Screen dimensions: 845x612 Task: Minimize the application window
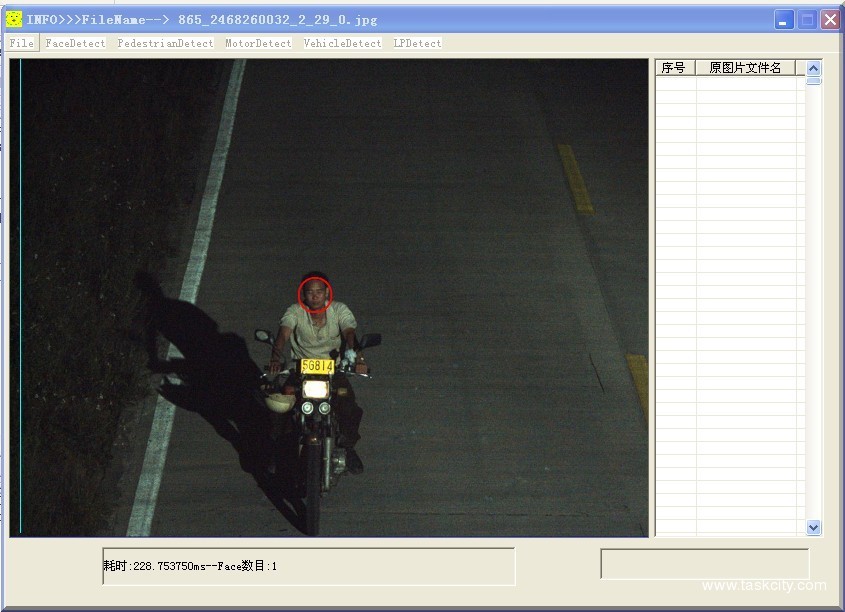tap(785, 19)
